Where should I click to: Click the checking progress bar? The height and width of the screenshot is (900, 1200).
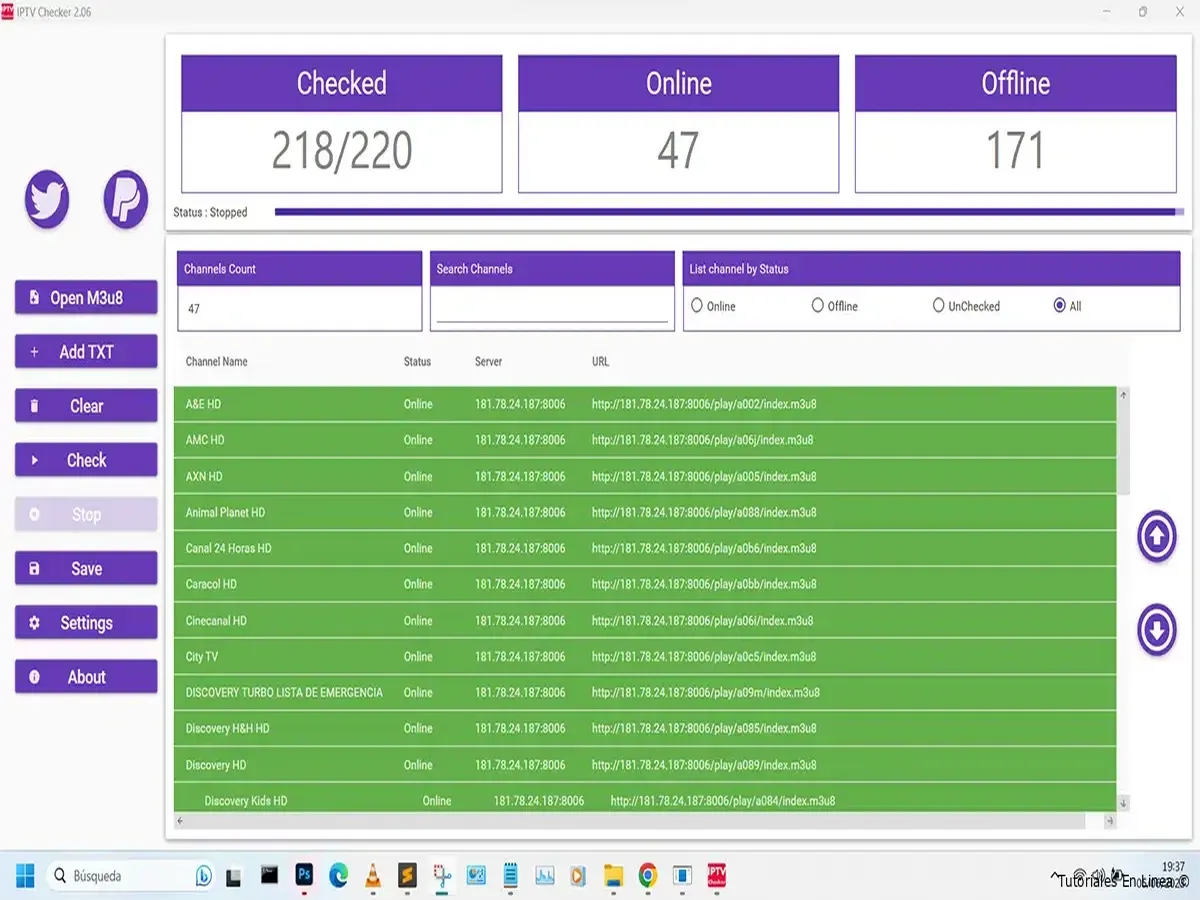pos(729,212)
